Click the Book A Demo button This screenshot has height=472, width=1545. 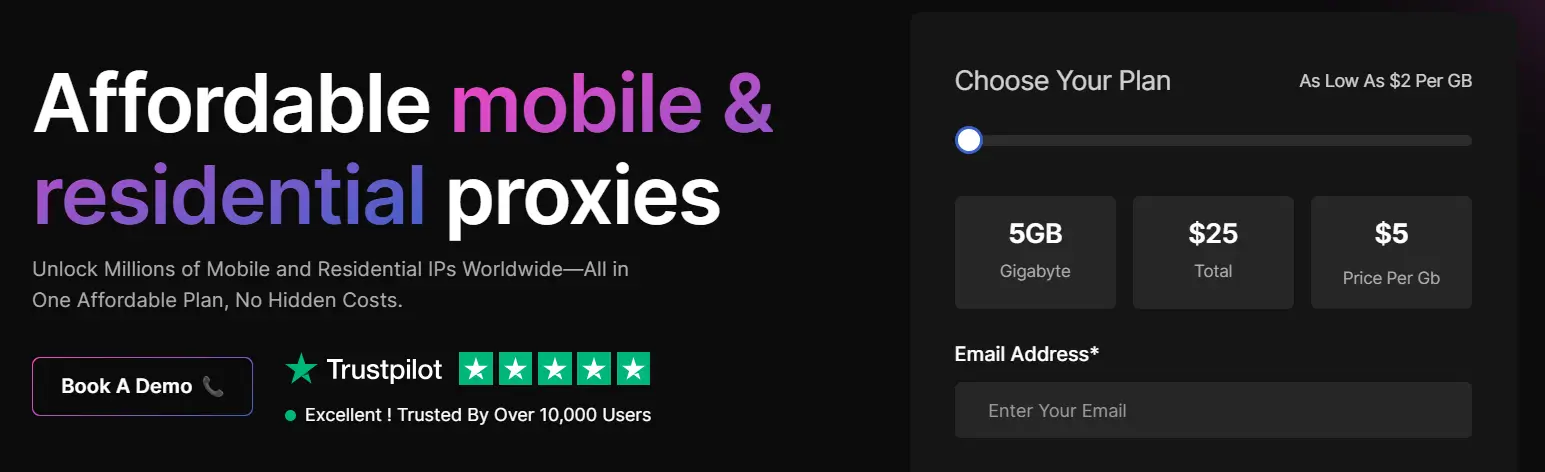point(141,386)
